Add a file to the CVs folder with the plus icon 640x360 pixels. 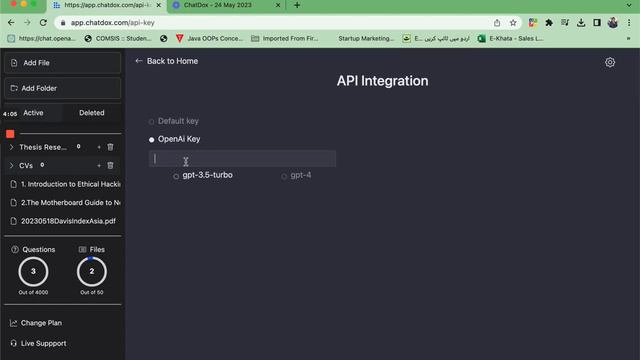(x=99, y=165)
